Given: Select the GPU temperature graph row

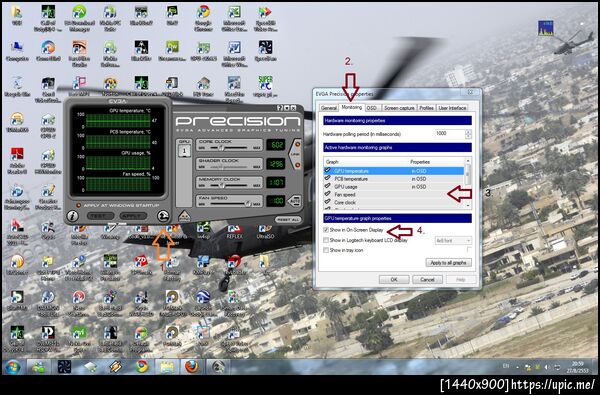Looking at the screenshot, I should [394, 171].
